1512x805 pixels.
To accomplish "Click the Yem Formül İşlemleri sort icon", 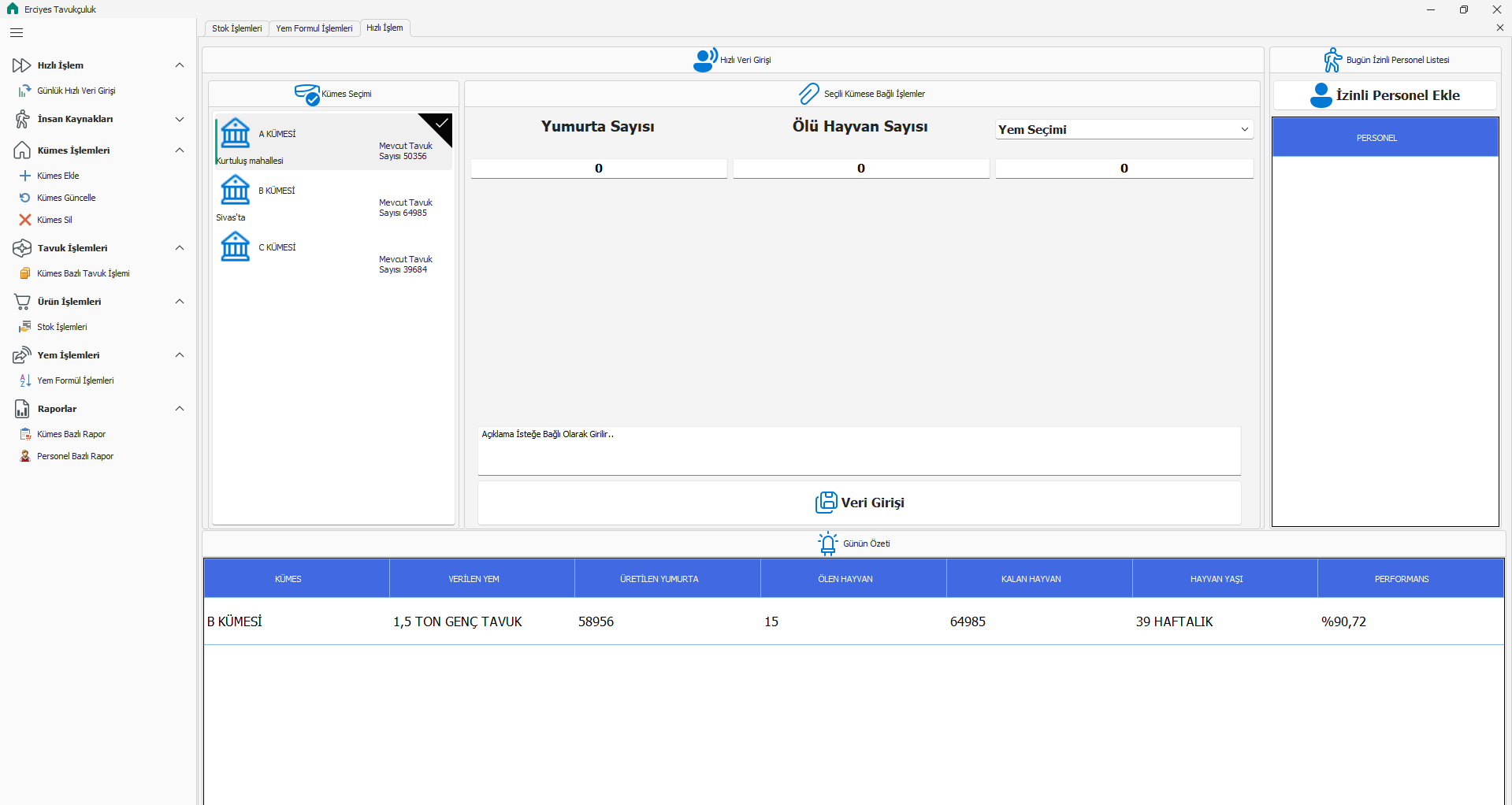I will coord(25,380).
